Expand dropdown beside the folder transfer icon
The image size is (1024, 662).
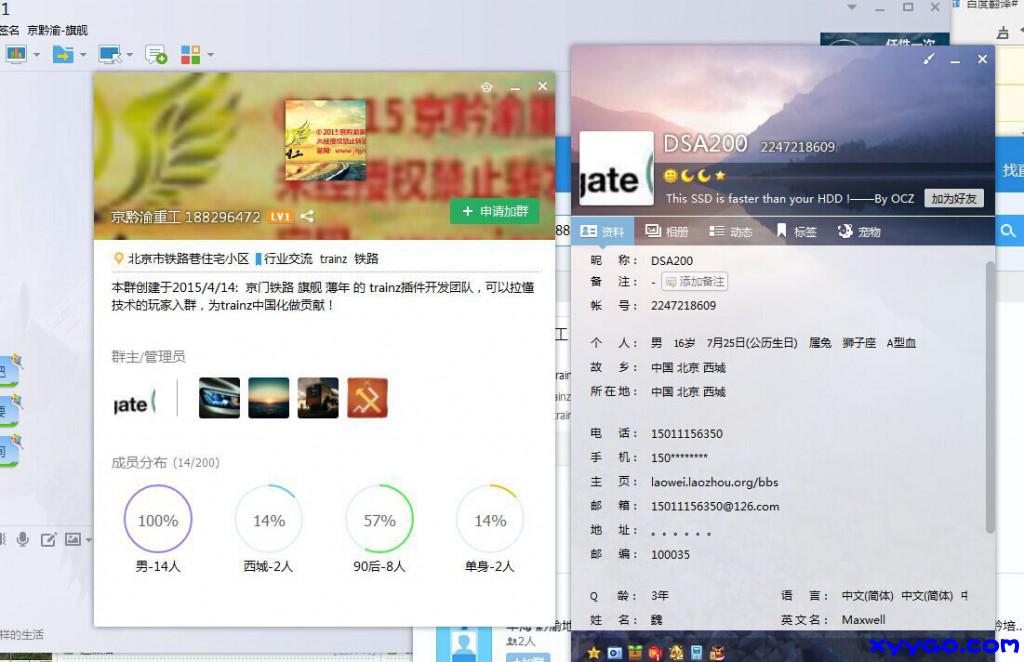(x=83, y=54)
